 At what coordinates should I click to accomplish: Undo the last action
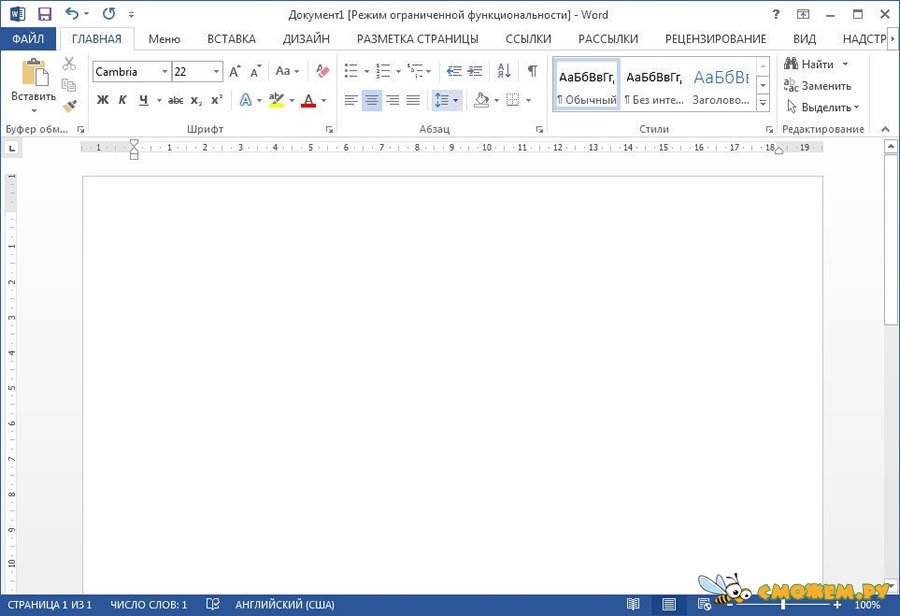(x=72, y=13)
